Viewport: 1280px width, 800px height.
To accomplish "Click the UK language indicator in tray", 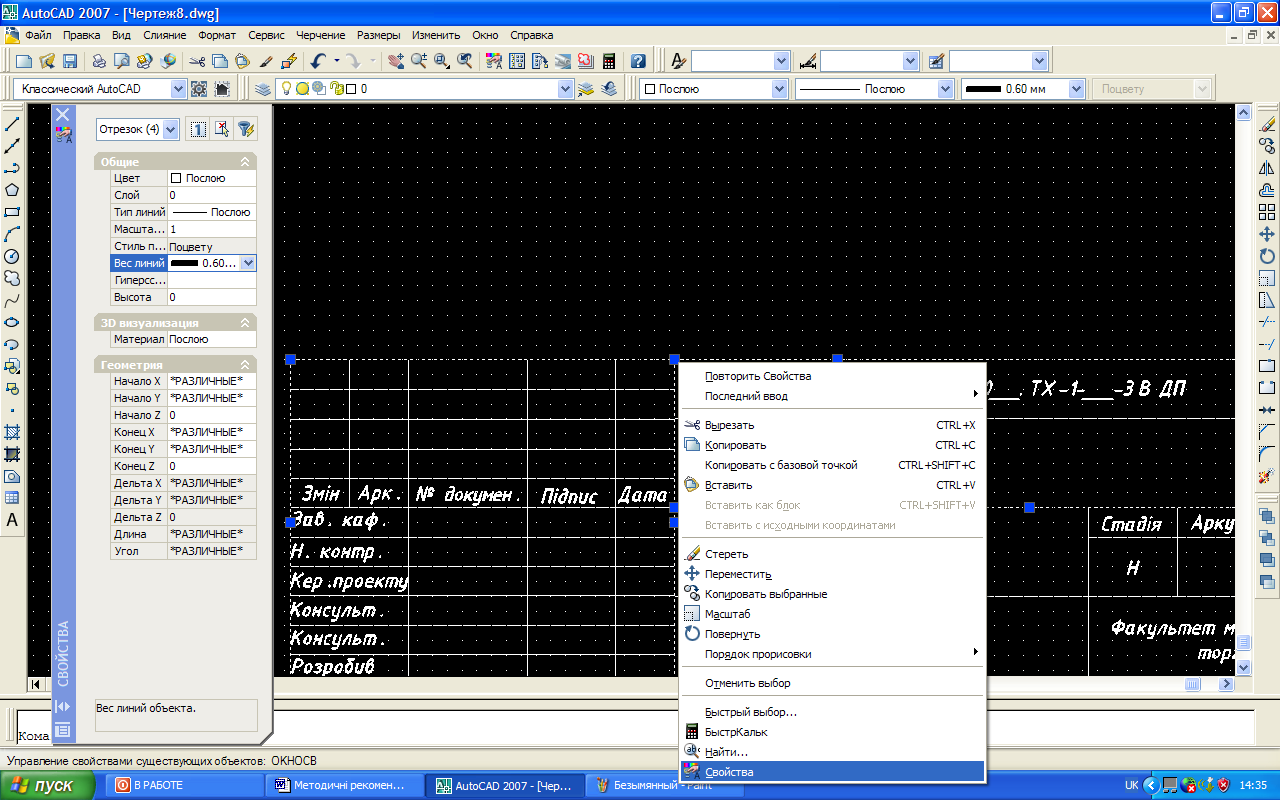I will point(1132,785).
